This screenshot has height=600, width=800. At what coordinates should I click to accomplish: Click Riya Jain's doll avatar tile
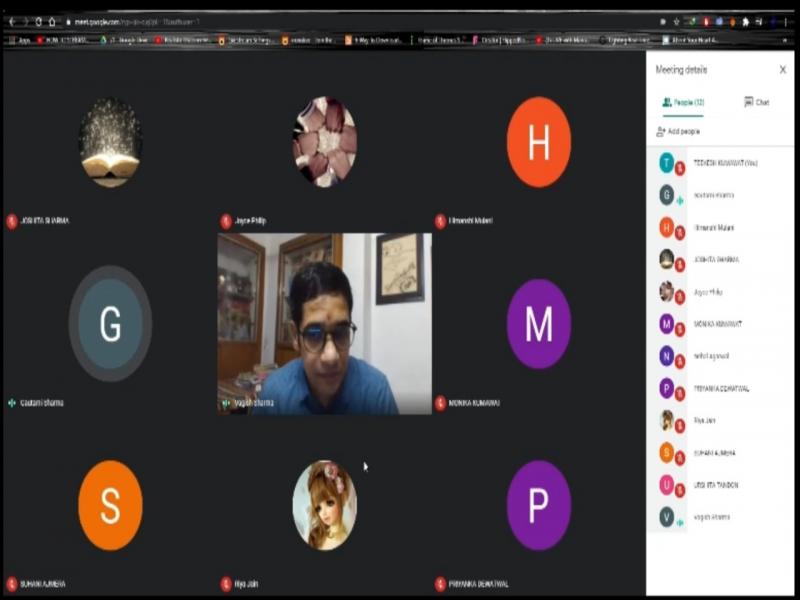pyautogui.click(x=324, y=505)
